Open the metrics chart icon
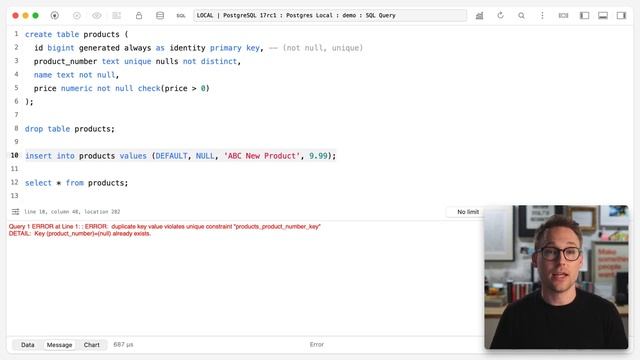The width and height of the screenshot is (640, 360). coord(480,16)
